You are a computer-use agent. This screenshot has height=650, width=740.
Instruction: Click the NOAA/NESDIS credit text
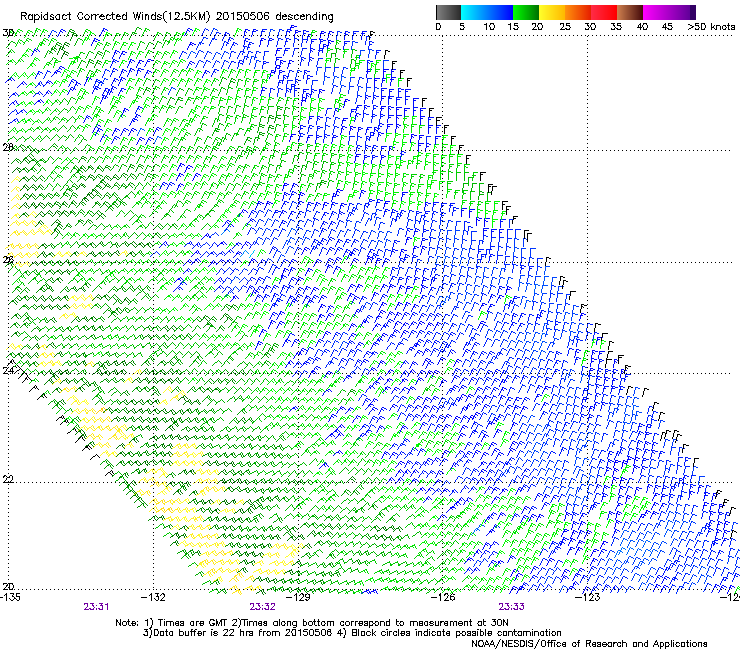[x=589, y=643]
